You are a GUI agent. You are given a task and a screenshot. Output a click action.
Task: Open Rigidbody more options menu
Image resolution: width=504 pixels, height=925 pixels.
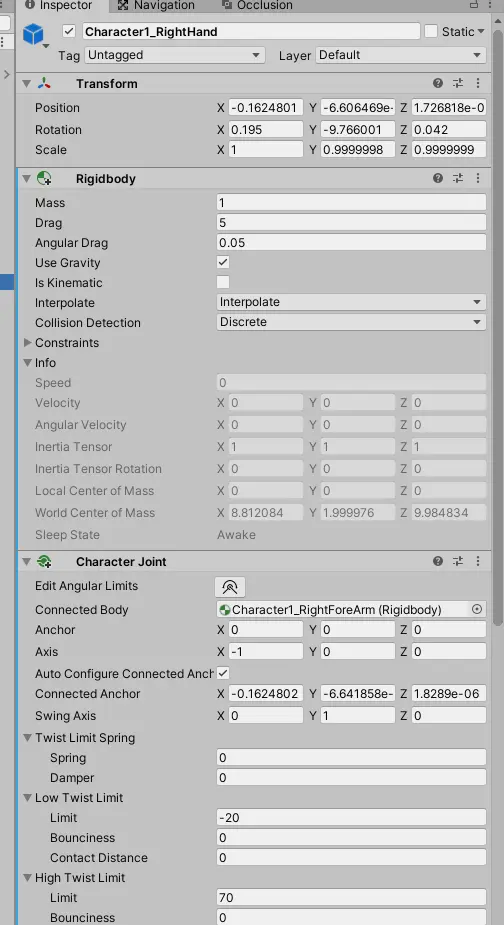point(477,178)
